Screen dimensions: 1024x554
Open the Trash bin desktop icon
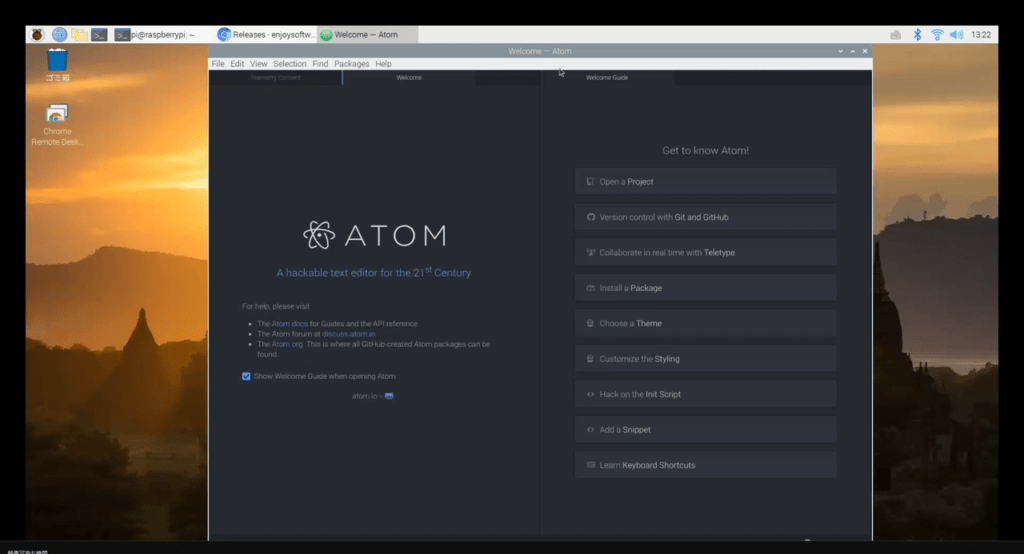pos(57,62)
